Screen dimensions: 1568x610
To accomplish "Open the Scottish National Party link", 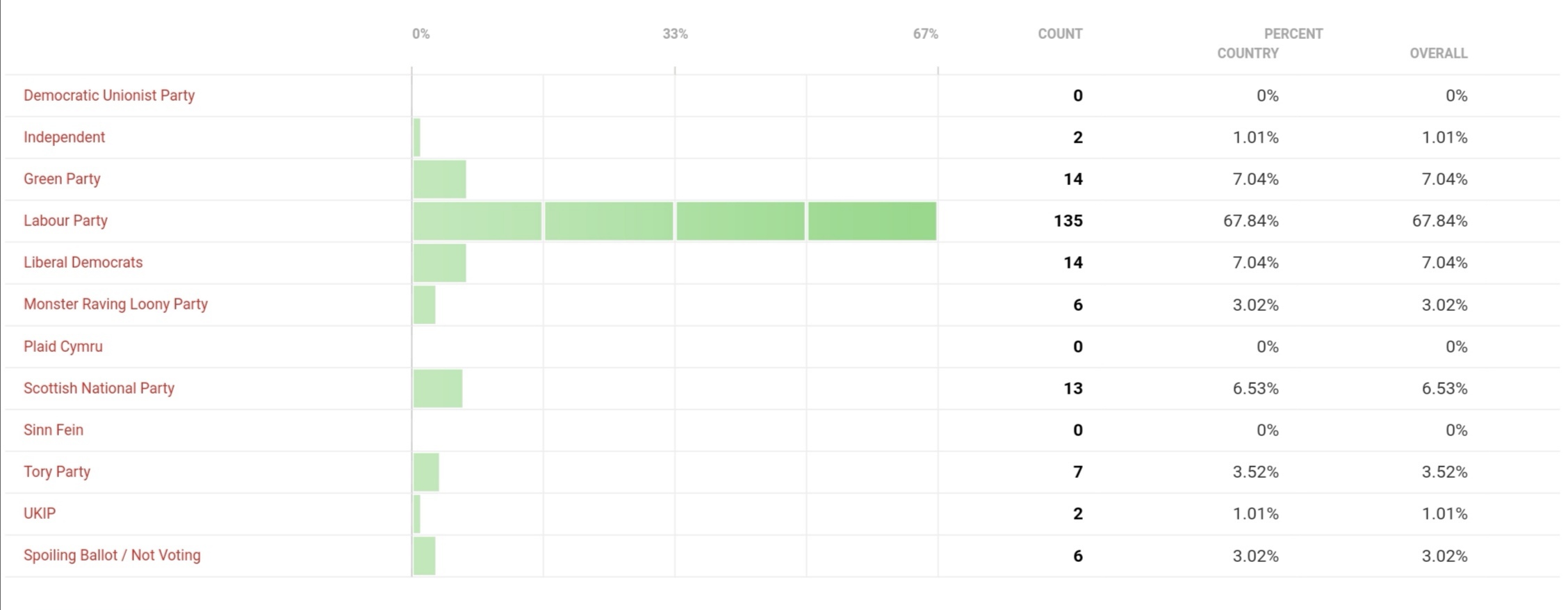I will [x=99, y=388].
